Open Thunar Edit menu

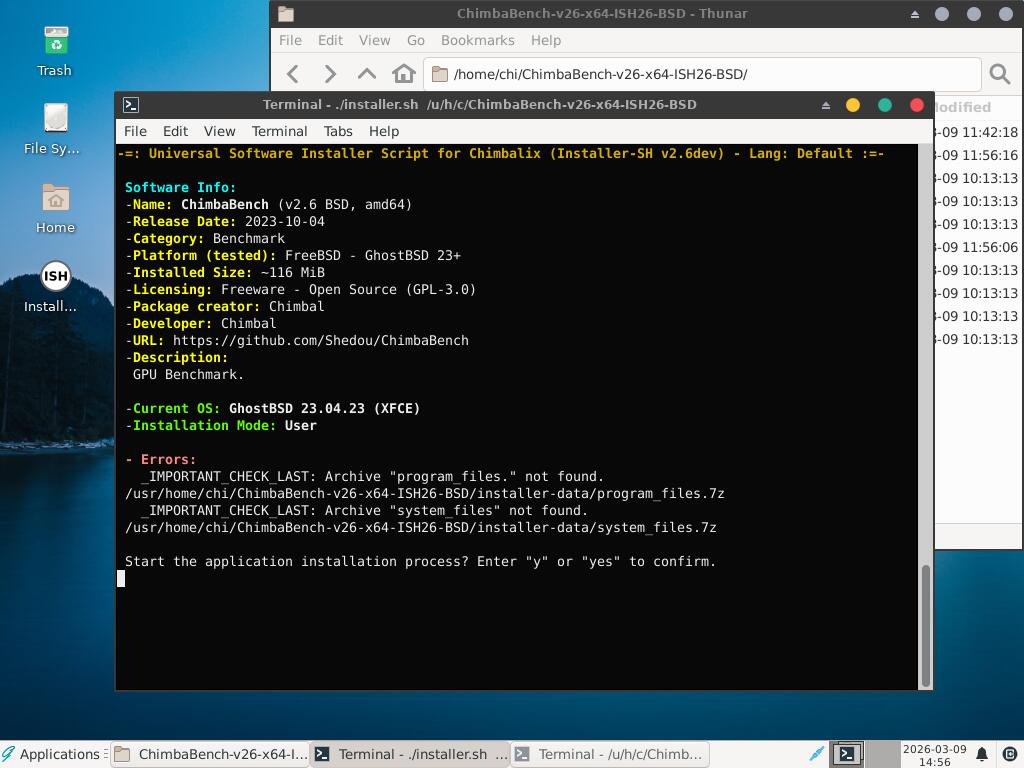pos(330,40)
